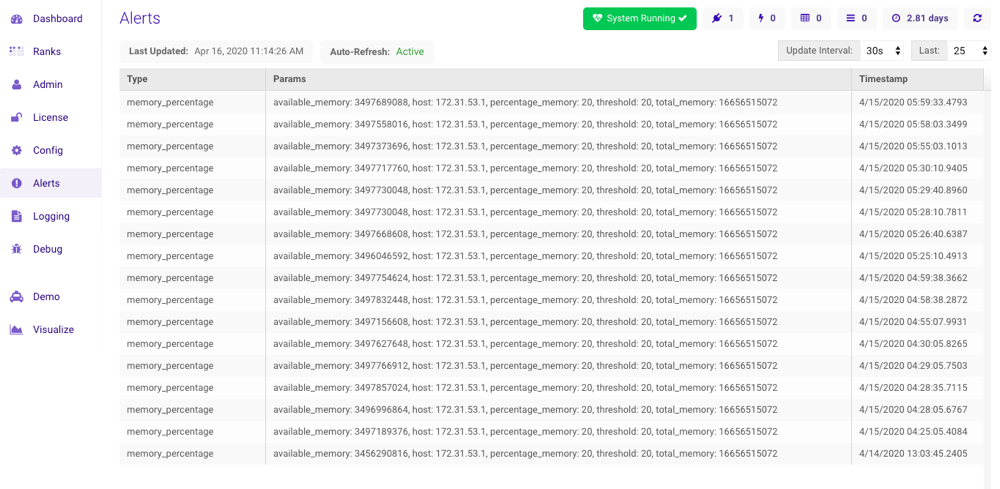Select timestamp 4/15/2020 04:58:38.2872
The height and width of the screenshot is (489, 1000).
(x=913, y=300)
